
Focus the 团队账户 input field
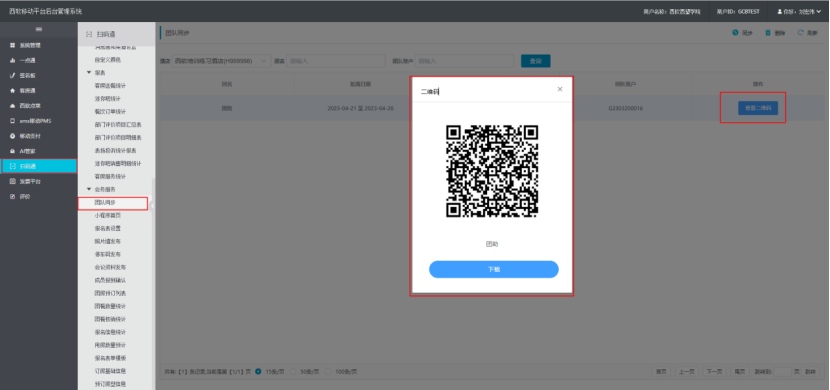tap(464, 61)
